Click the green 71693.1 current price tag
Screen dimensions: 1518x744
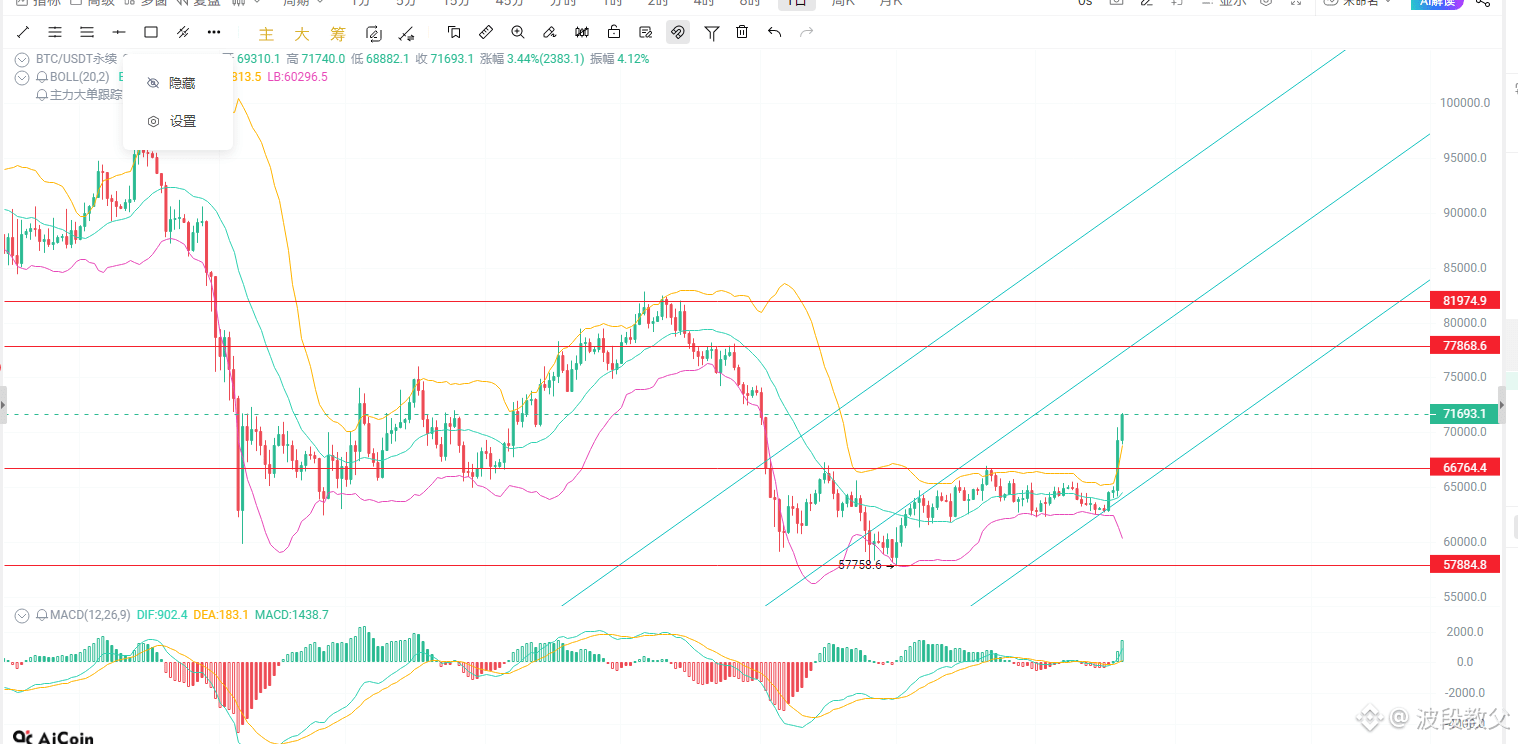tap(1465, 413)
